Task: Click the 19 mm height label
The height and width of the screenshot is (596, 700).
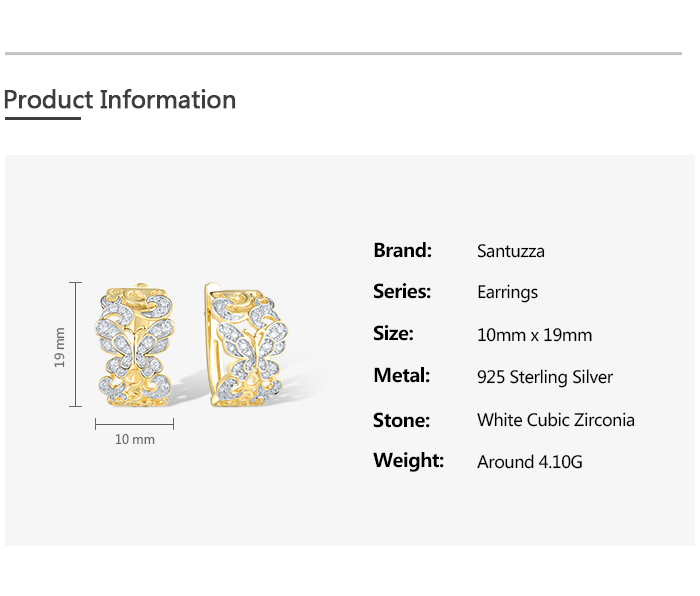Action: [59, 346]
